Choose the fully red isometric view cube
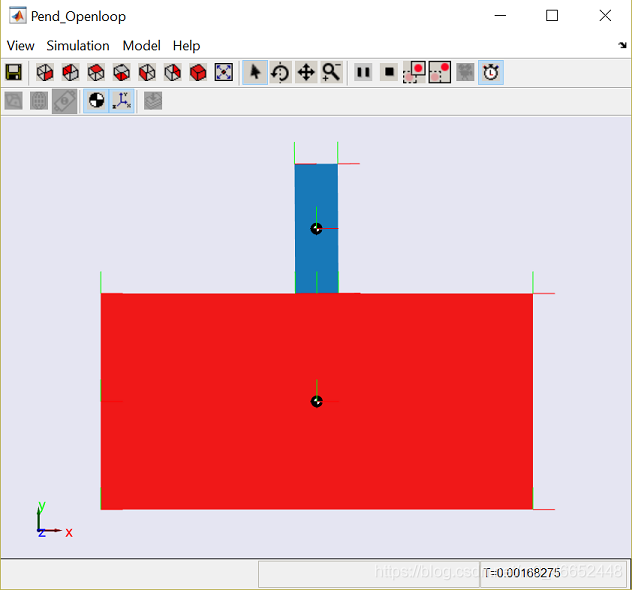632x590 pixels. click(198, 73)
